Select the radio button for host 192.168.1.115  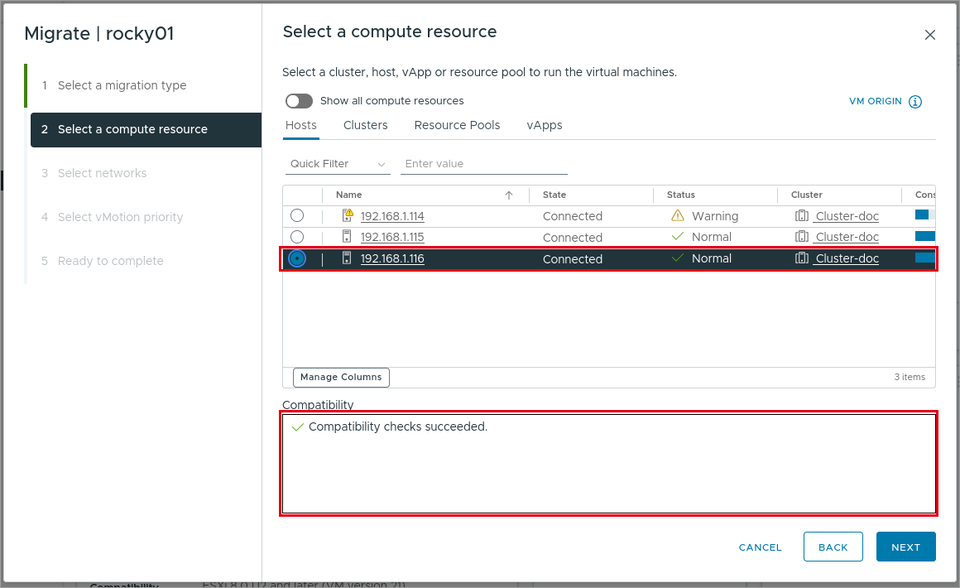[x=297, y=236]
